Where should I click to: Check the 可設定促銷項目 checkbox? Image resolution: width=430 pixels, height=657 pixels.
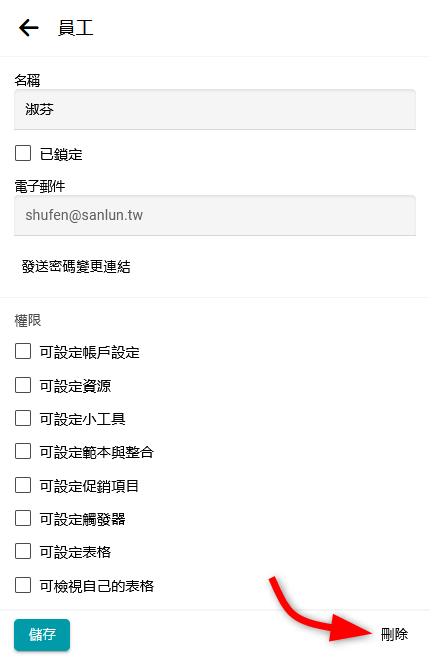coord(23,485)
